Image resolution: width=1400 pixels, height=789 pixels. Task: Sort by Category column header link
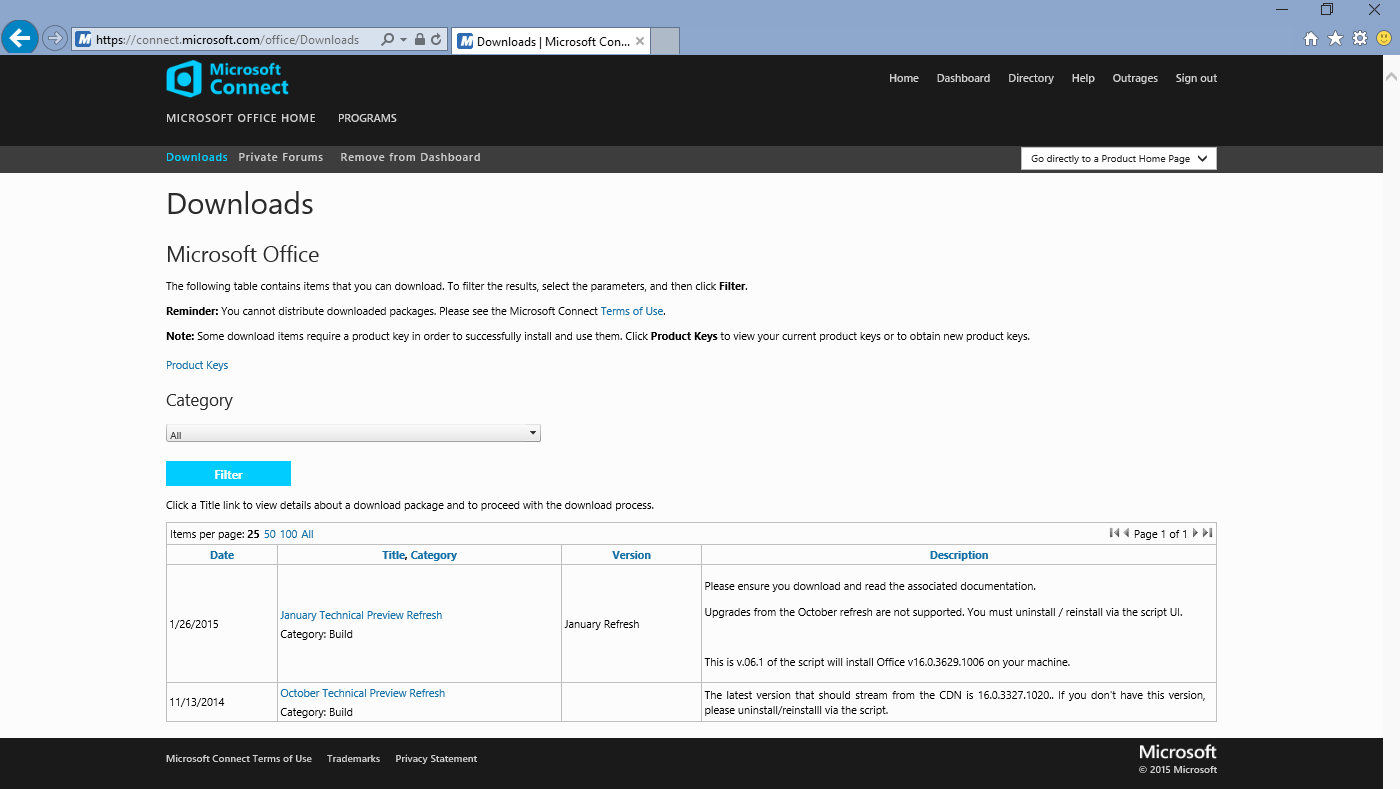[434, 555]
